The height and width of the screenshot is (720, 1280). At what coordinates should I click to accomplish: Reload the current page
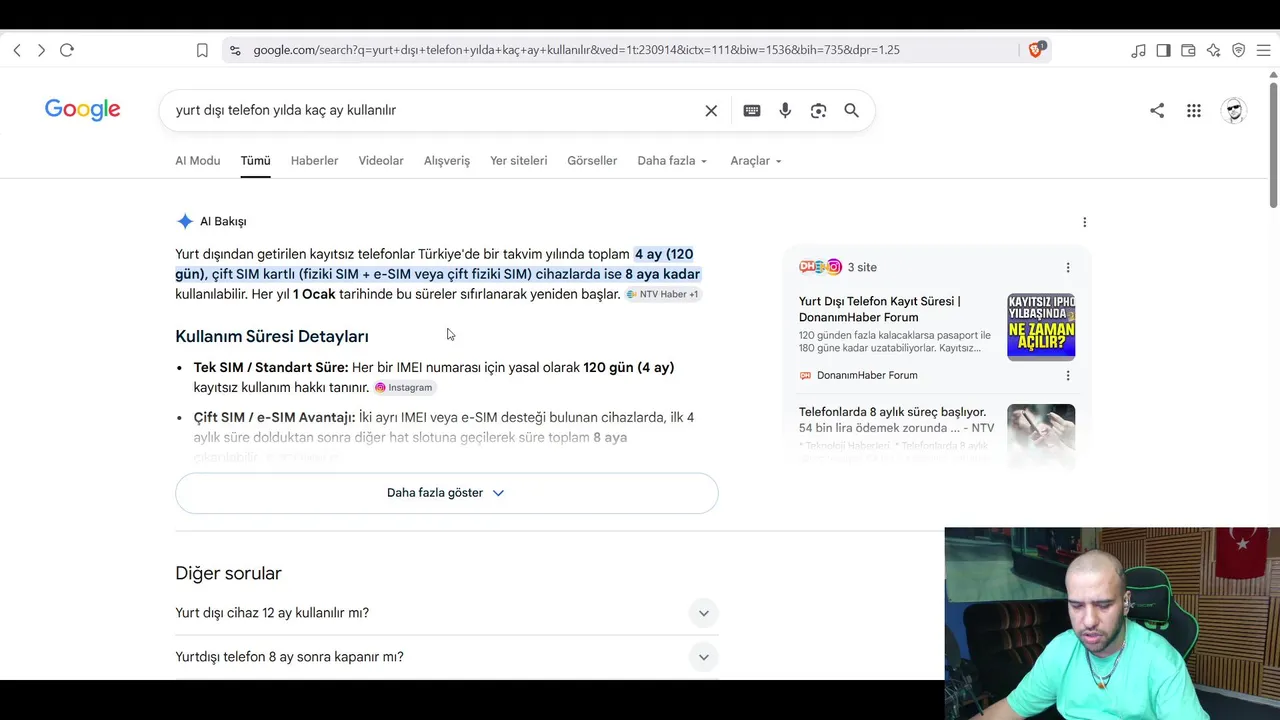[67, 50]
